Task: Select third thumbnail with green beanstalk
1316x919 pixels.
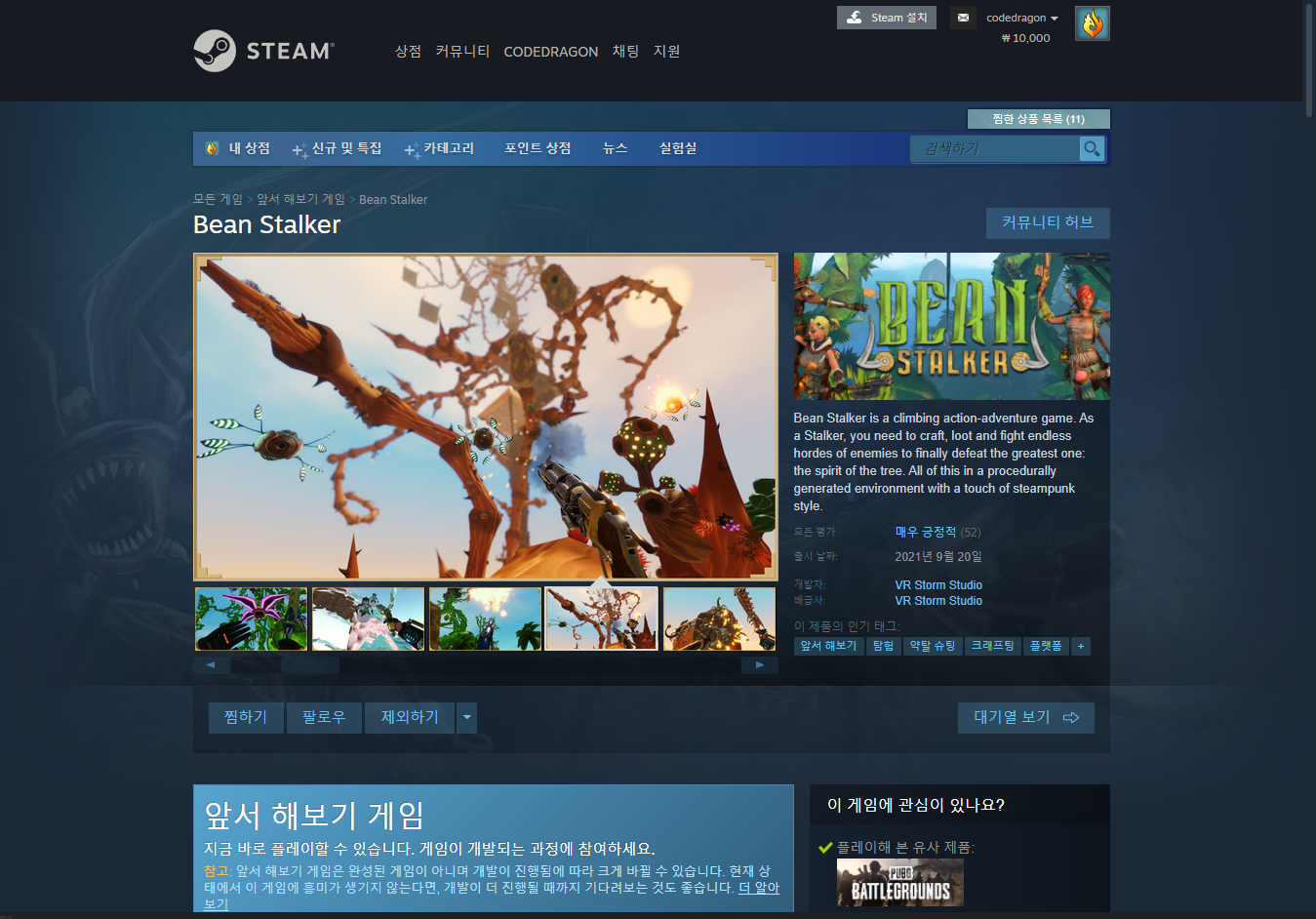Action: click(x=485, y=619)
